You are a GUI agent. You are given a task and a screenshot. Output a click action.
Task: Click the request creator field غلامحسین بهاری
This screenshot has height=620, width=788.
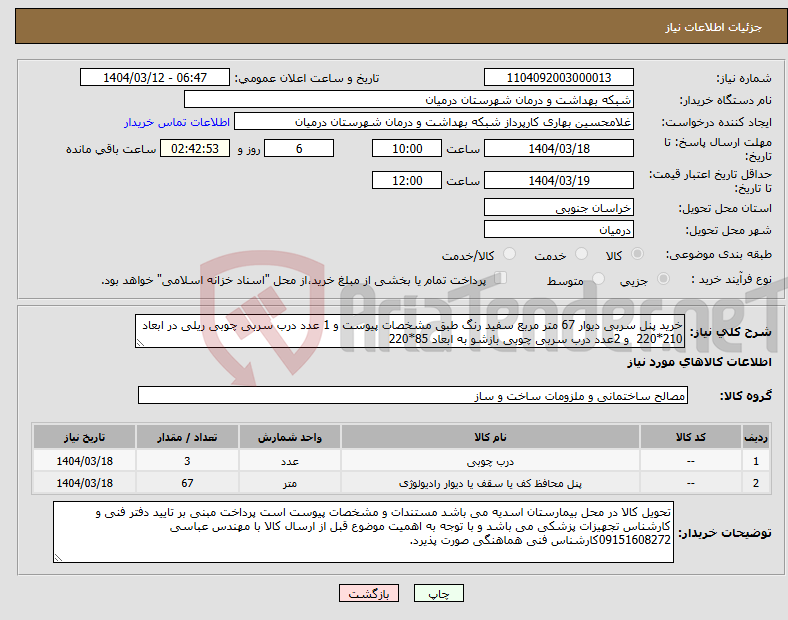coord(434,122)
